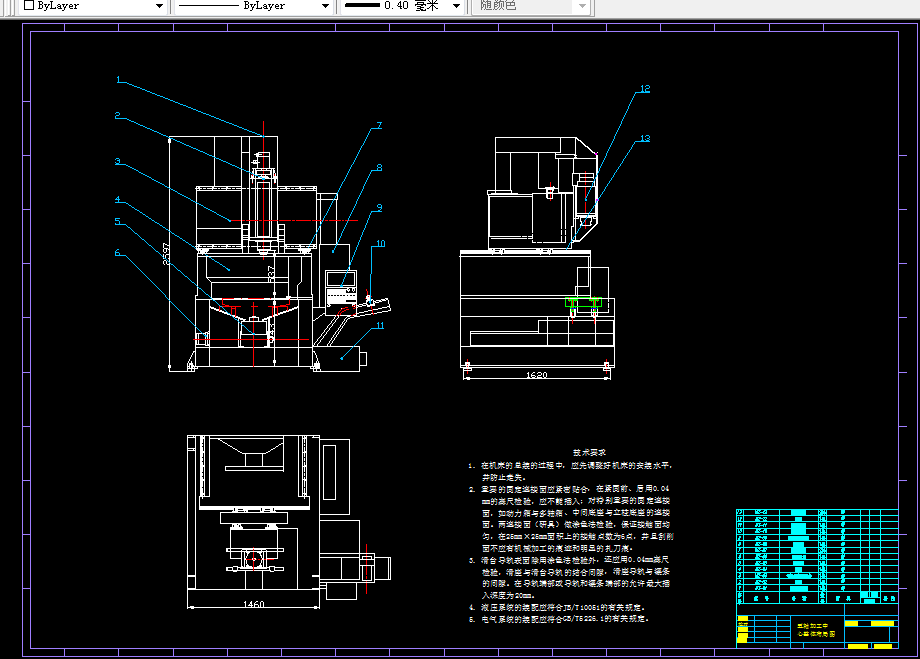Select part callout number 10 in front view

[380, 244]
